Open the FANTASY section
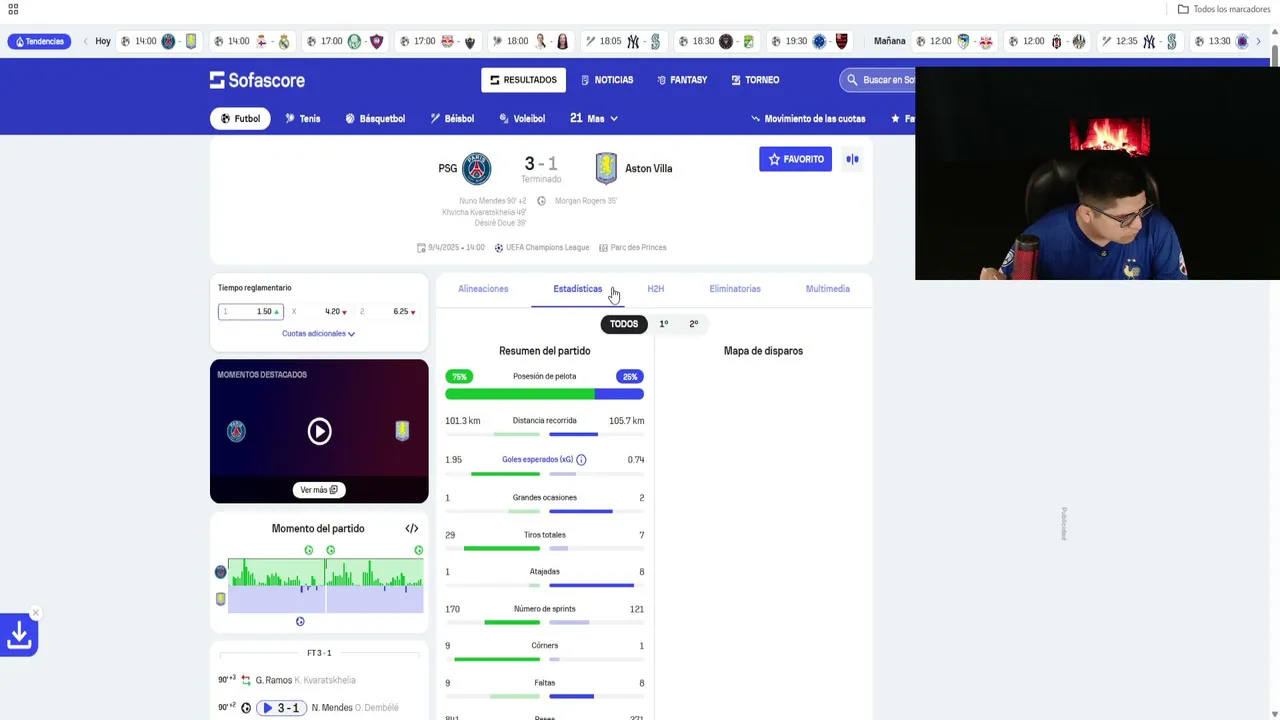 682,80
